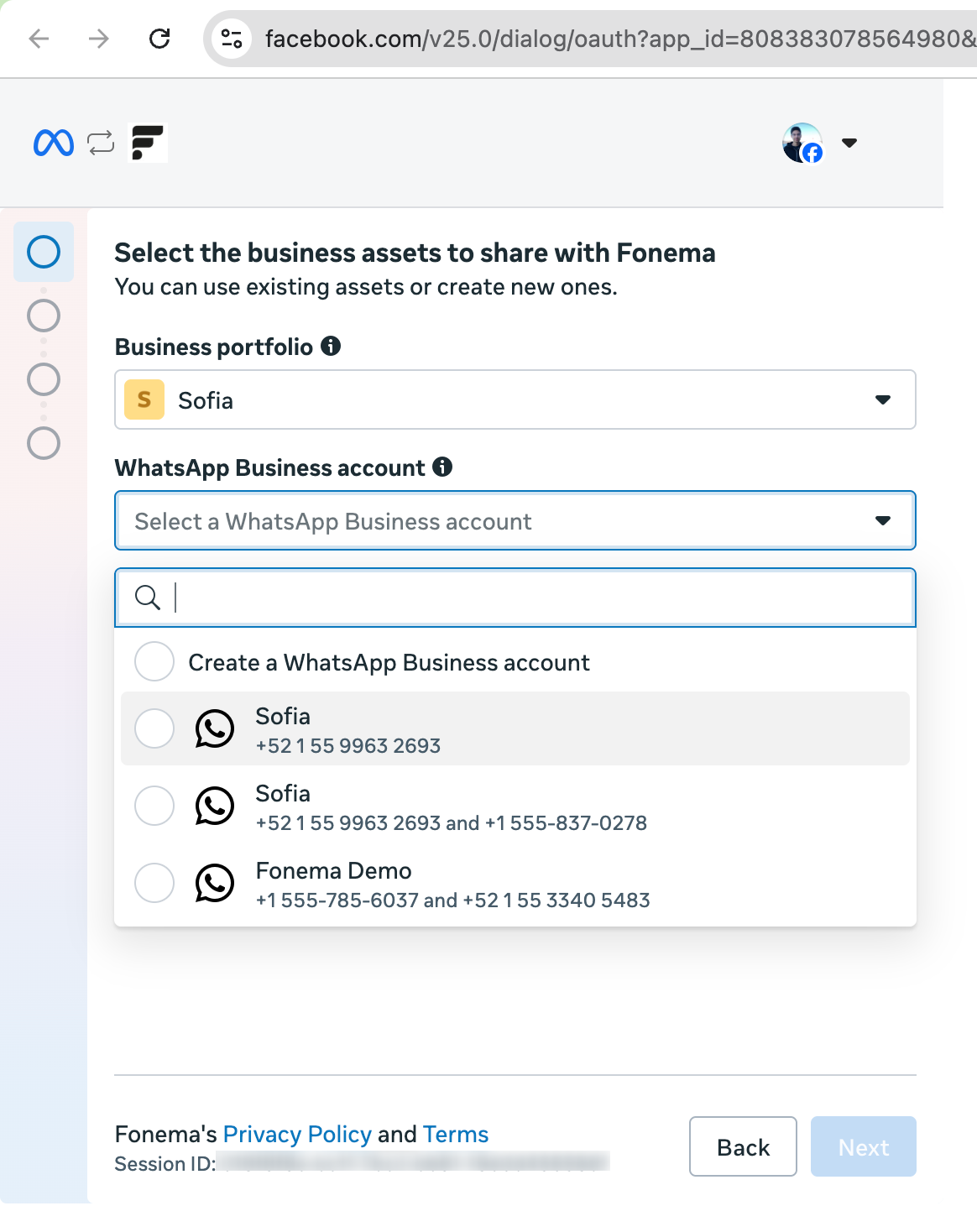Show WhatsApp Business account info tooltip
Screen dimensions: 977x1232
click(442, 467)
